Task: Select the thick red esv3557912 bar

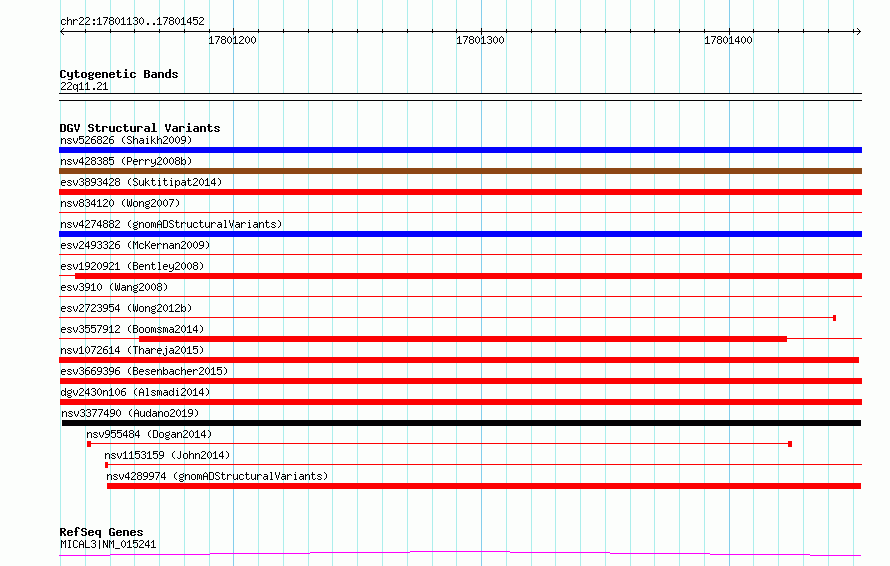Action: [x=463, y=339]
